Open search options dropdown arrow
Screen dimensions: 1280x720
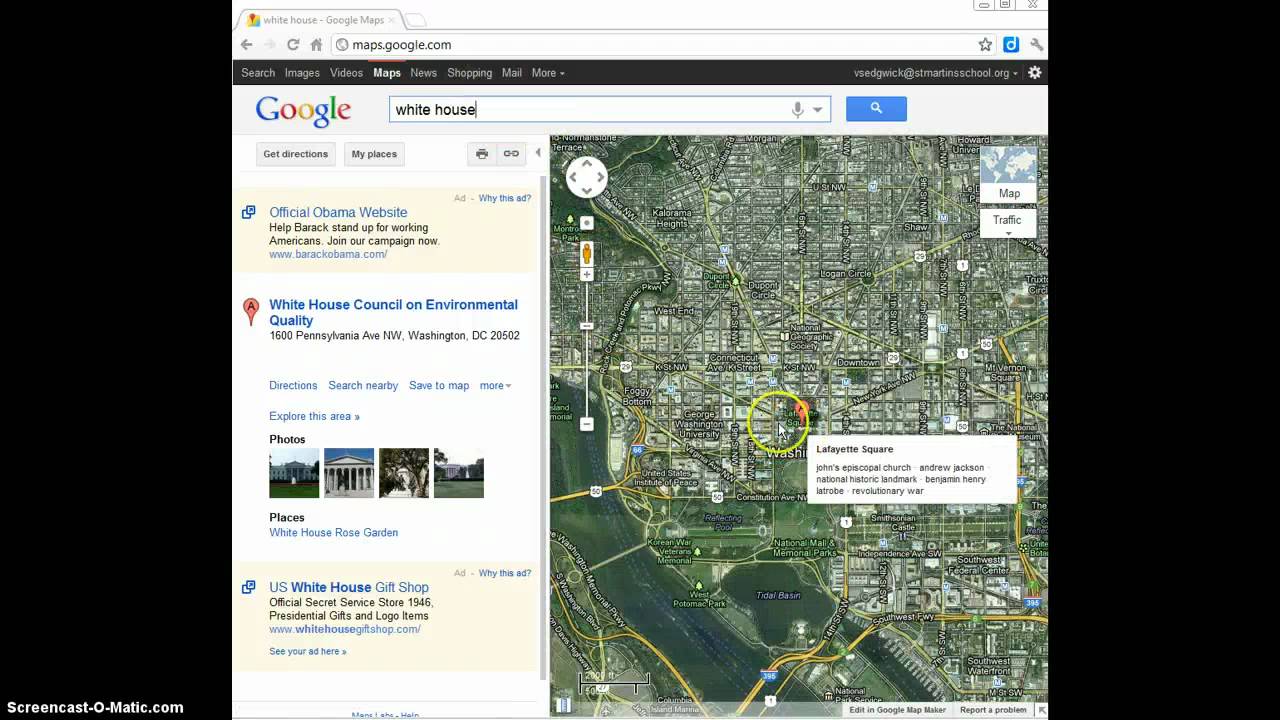[818, 110]
